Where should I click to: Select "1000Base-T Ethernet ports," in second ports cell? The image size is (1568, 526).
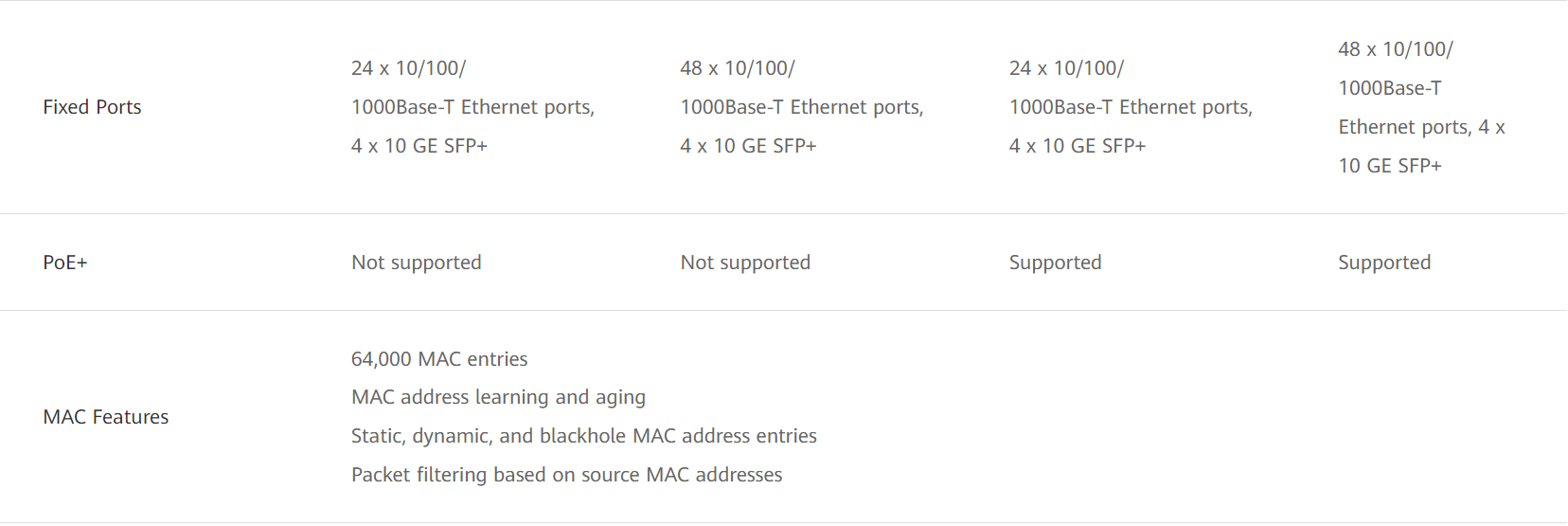801,107
